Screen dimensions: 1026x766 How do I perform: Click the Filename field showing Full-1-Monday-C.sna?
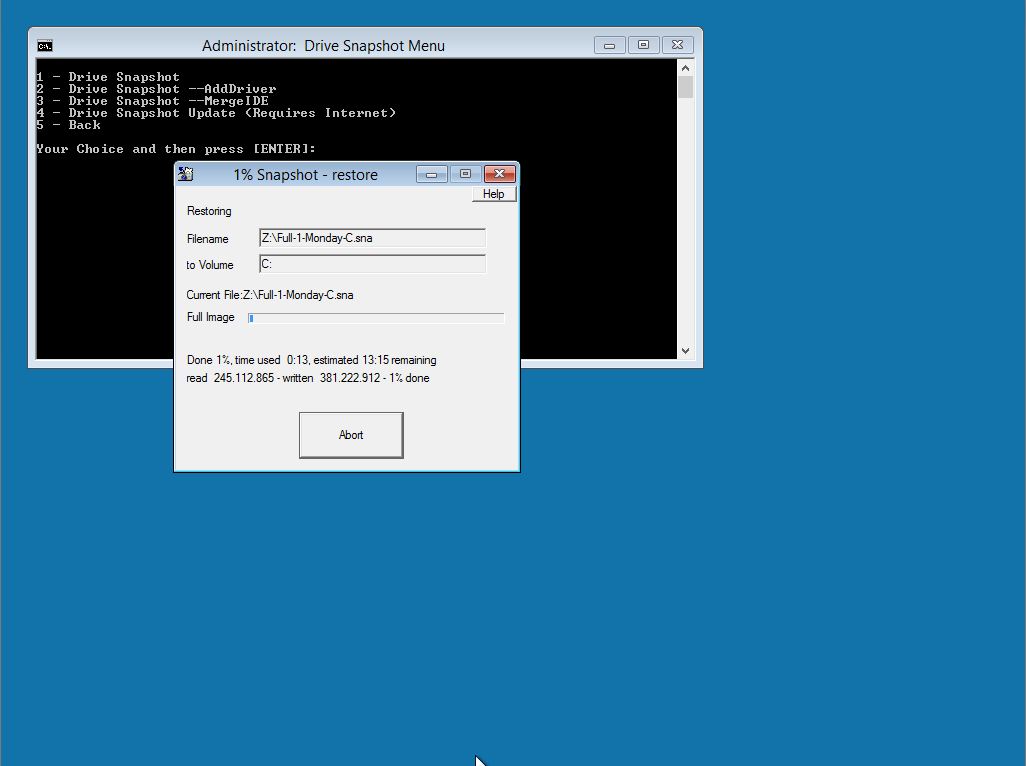(x=372, y=238)
